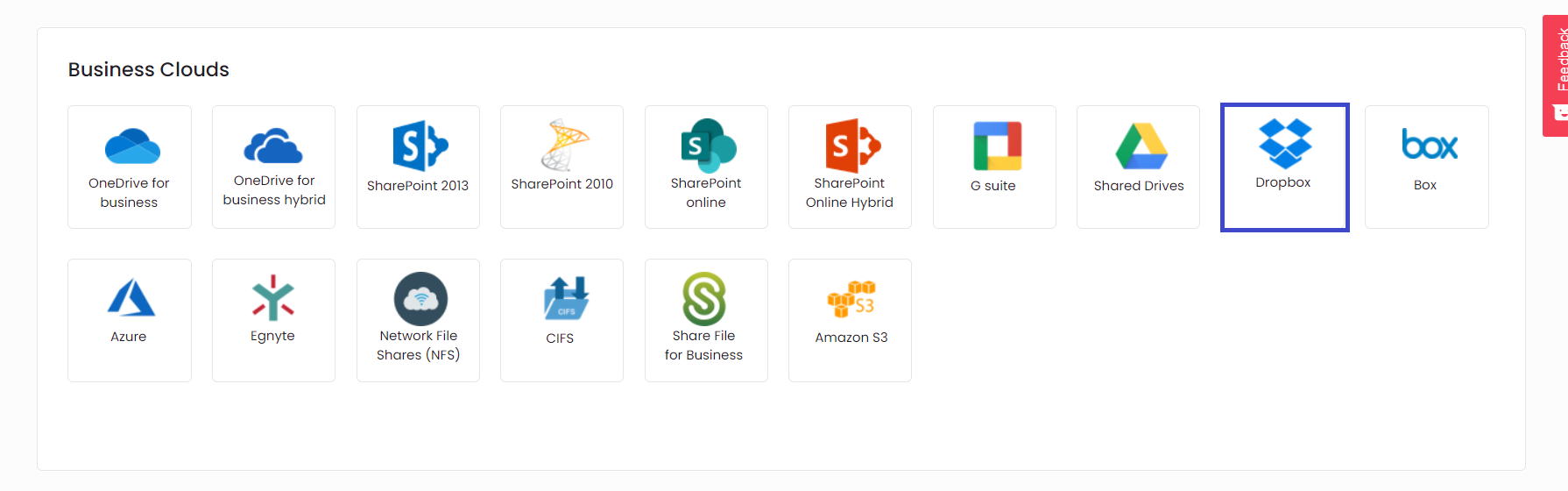Select the Box cloud logo
This screenshot has width=1568, height=491.
coord(1429,145)
